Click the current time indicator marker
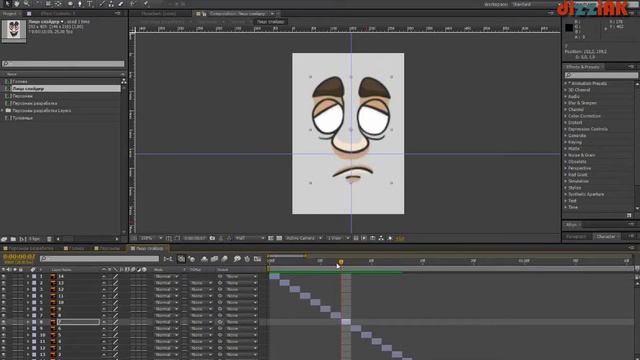Image resolution: width=640 pixels, height=360 pixels. click(x=341, y=262)
